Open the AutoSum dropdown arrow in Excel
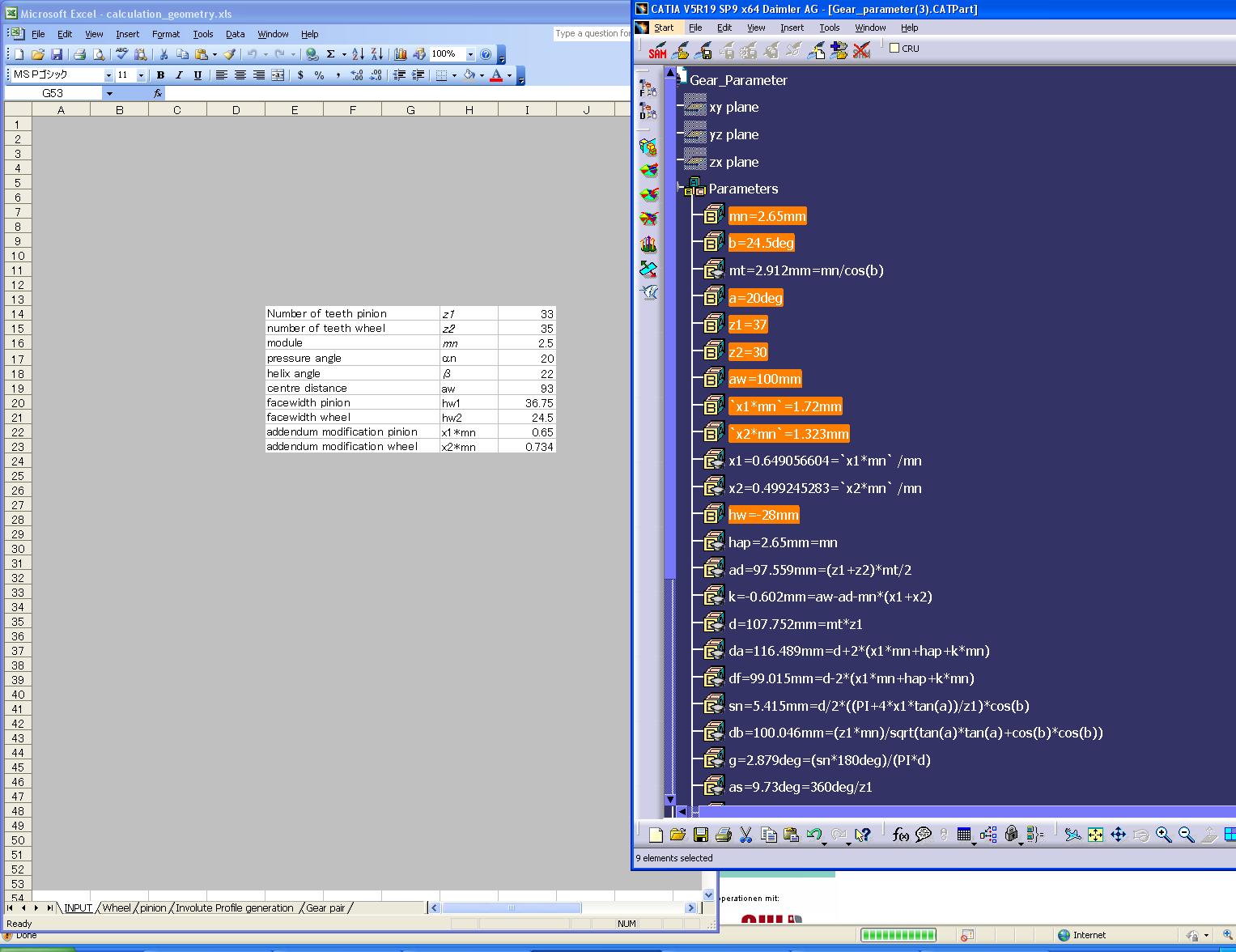 click(x=344, y=54)
